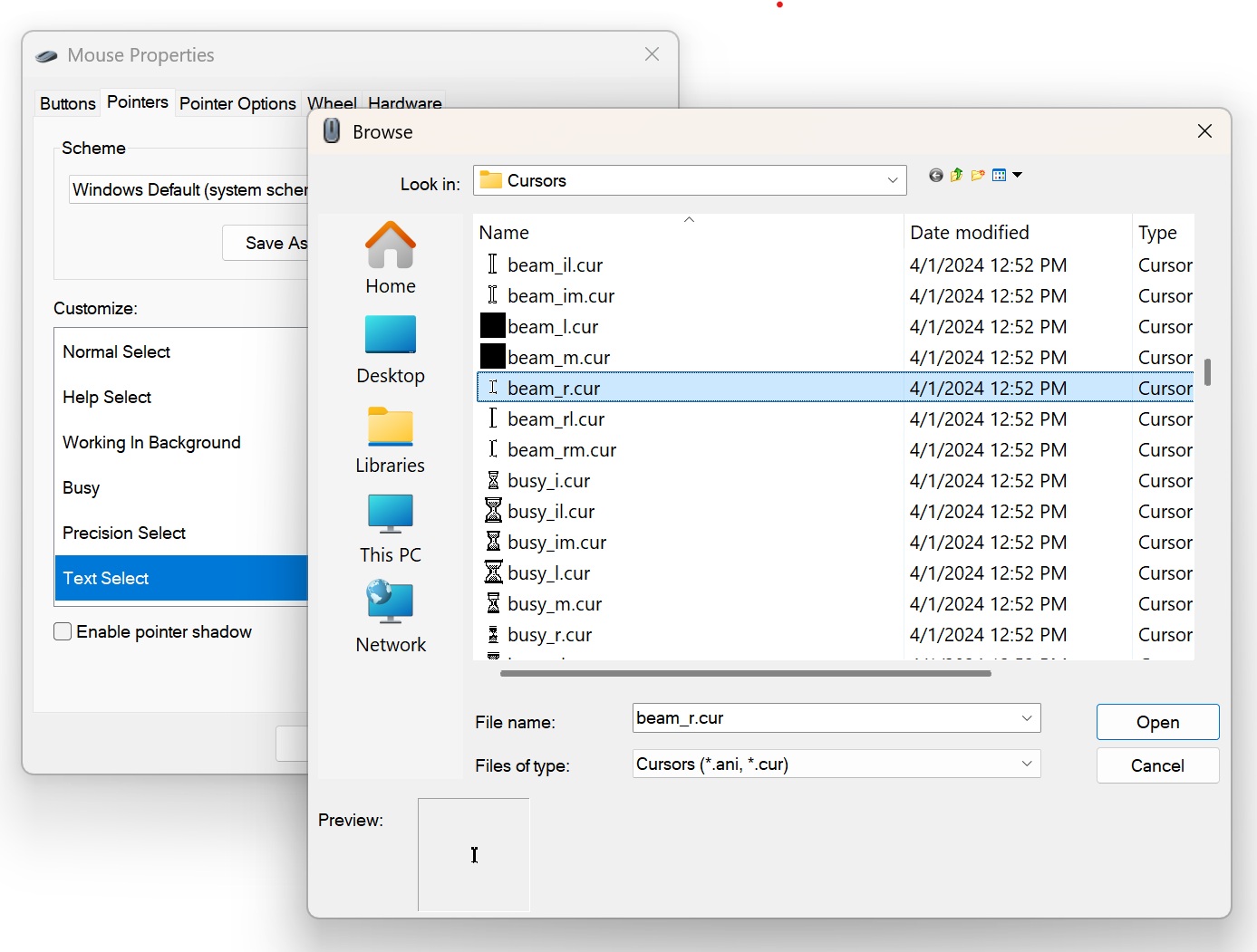Screen dimensions: 1257x952
Task: Click Cancel in the Browse dialog
Action: click(1157, 765)
